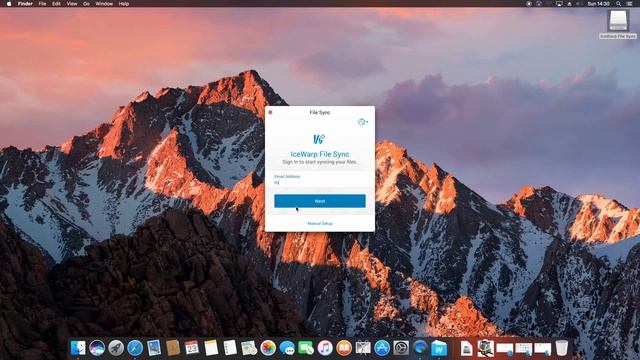This screenshot has width=640, height=360.
Task: Open the Apple menu
Action: click(x=9, y=4)
